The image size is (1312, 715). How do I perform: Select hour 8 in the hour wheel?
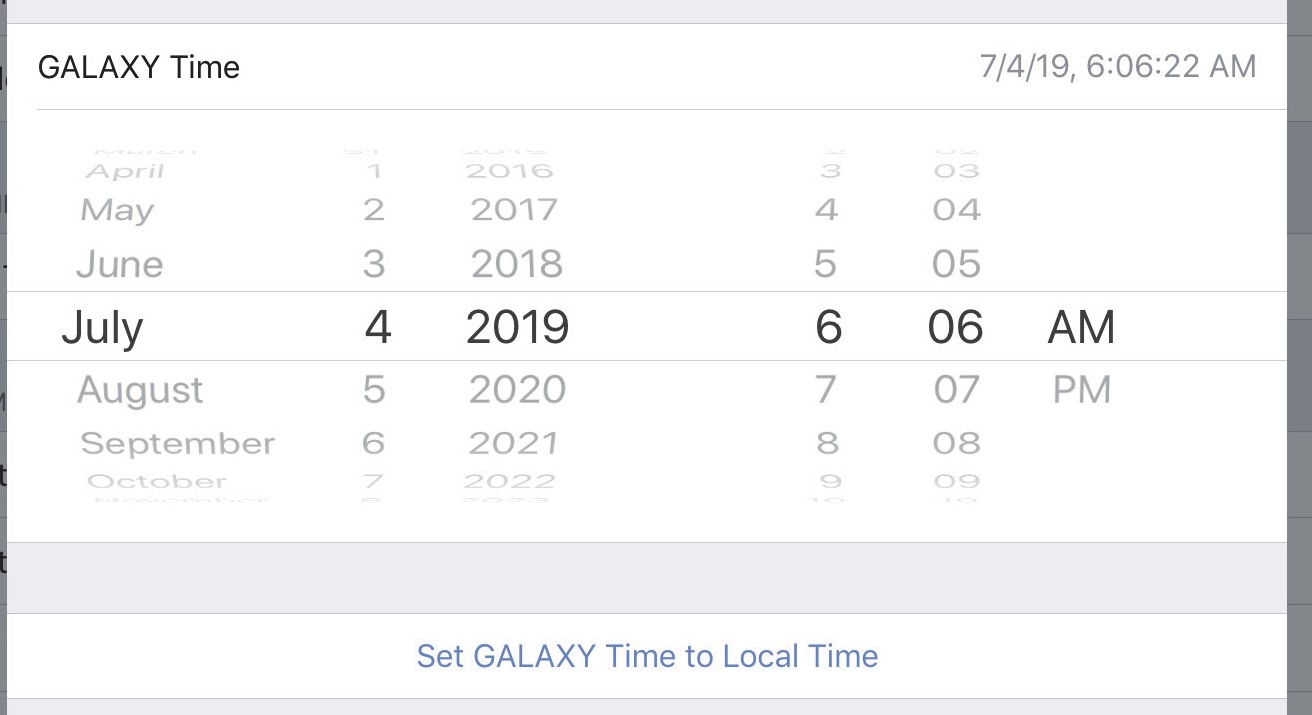coord(826,442)
